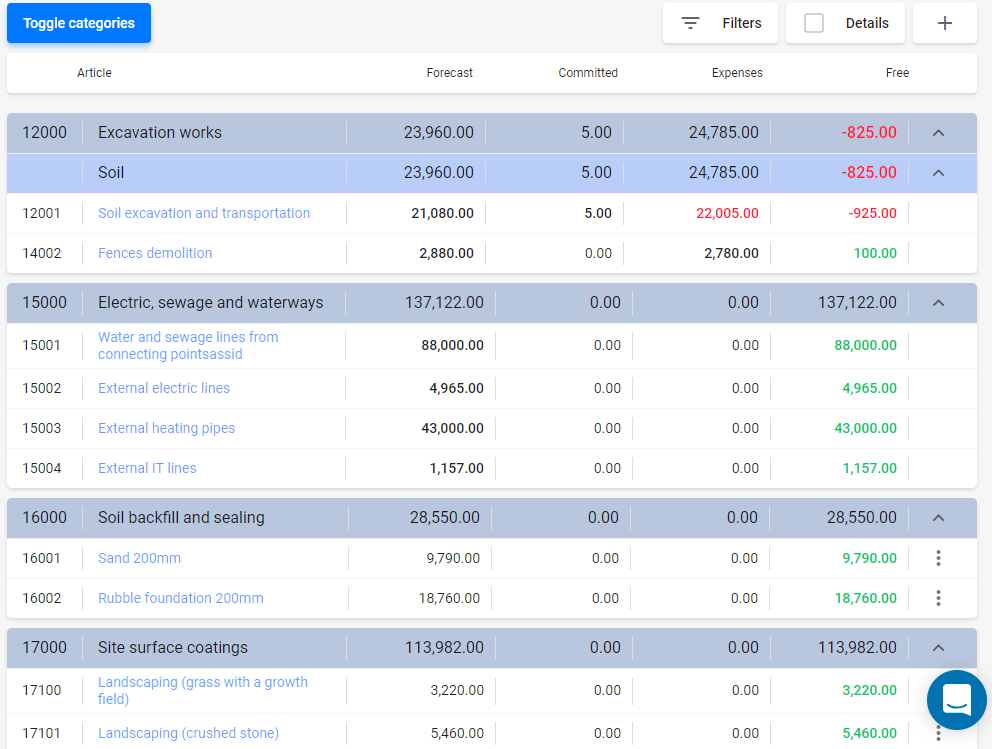This screenshot has height=749, width=992.
Task: Click article code 15002
Action: tap(42, 388)
